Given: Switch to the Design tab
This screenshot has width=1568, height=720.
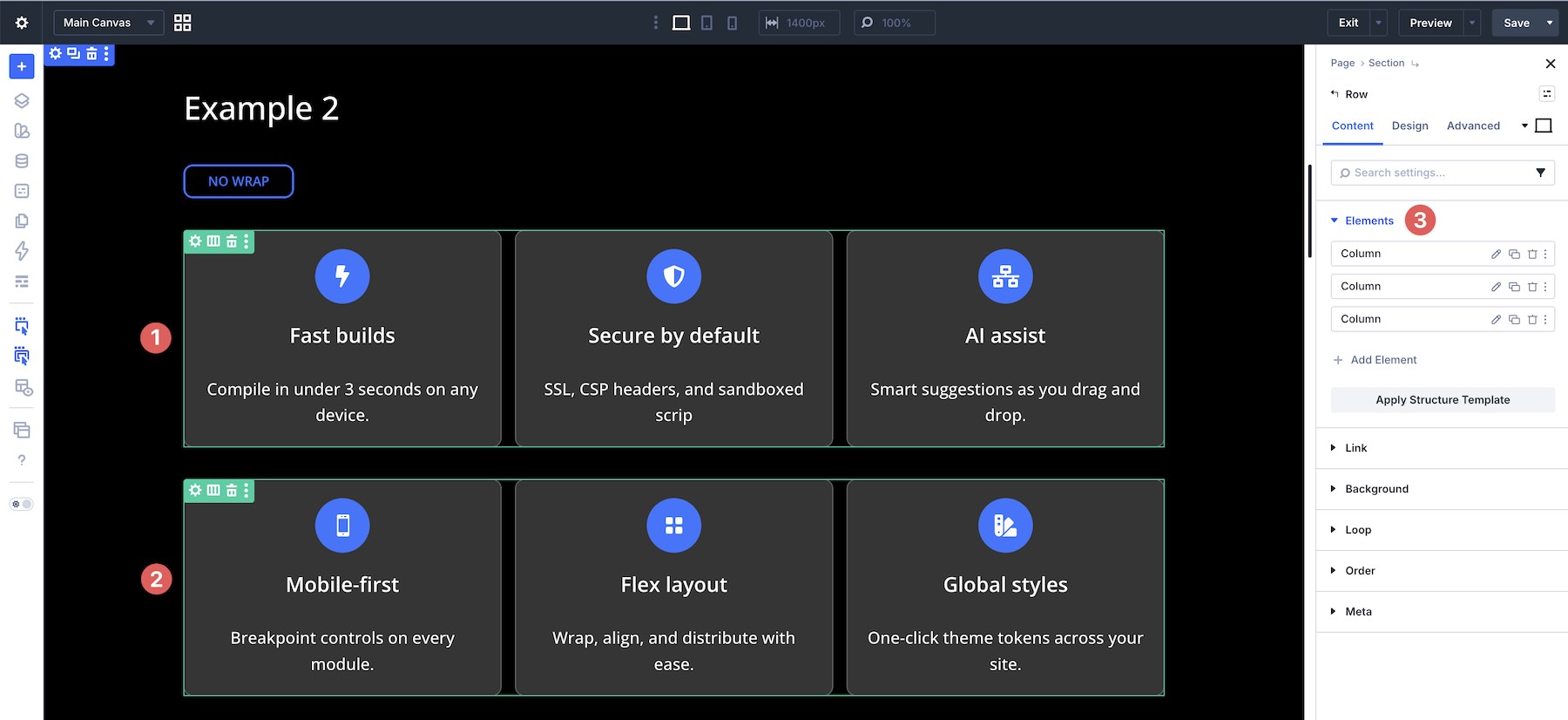Looking at the screenshot, I should click(1409, 126).
